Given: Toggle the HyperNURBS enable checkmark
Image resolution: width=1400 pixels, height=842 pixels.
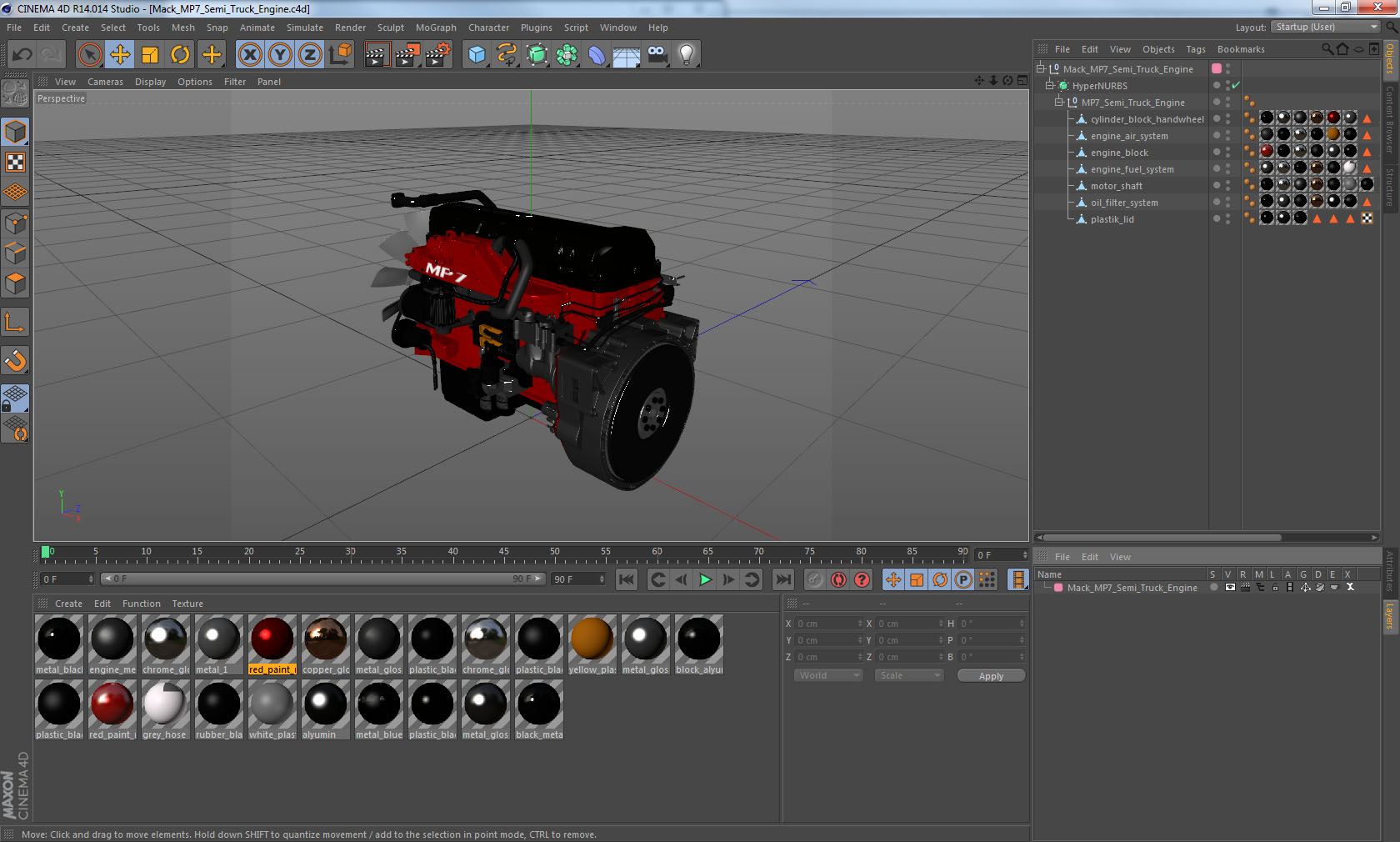Looking at the screenshot, I should pyautogui.click(x=1236, y=85).
